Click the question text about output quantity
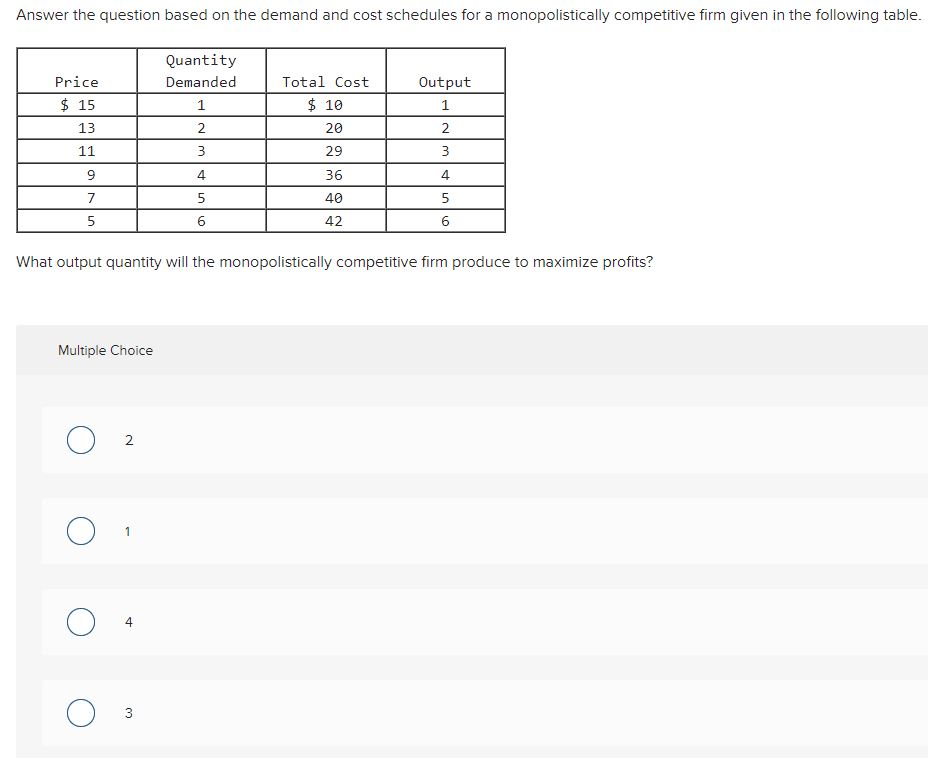Screen dimensions: 928x758 (x=335, y=261)
